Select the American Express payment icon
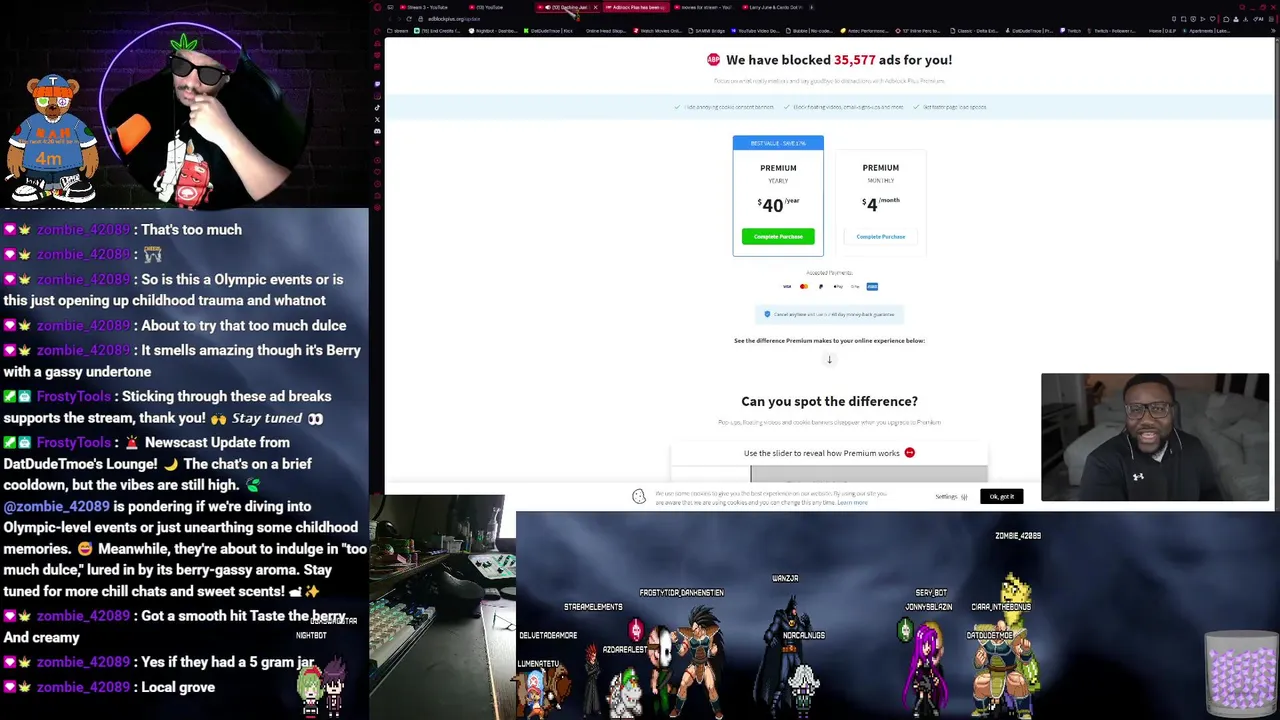1280x720 pixels. point(872,287)
